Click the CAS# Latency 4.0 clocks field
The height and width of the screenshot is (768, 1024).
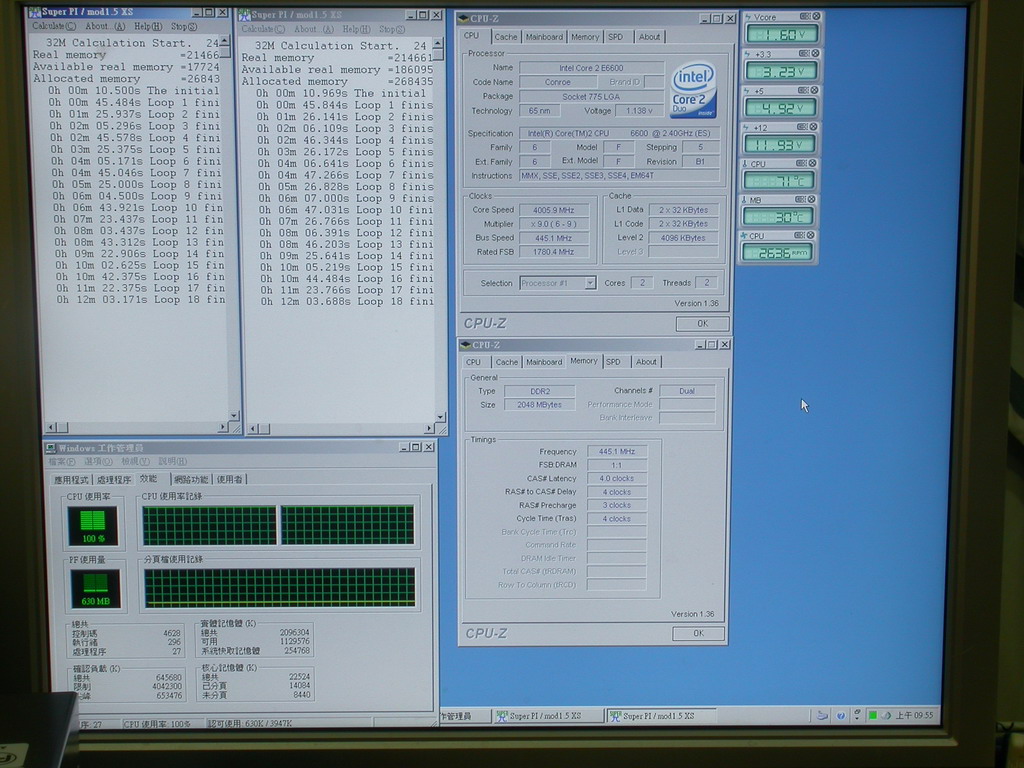[616, 478]
